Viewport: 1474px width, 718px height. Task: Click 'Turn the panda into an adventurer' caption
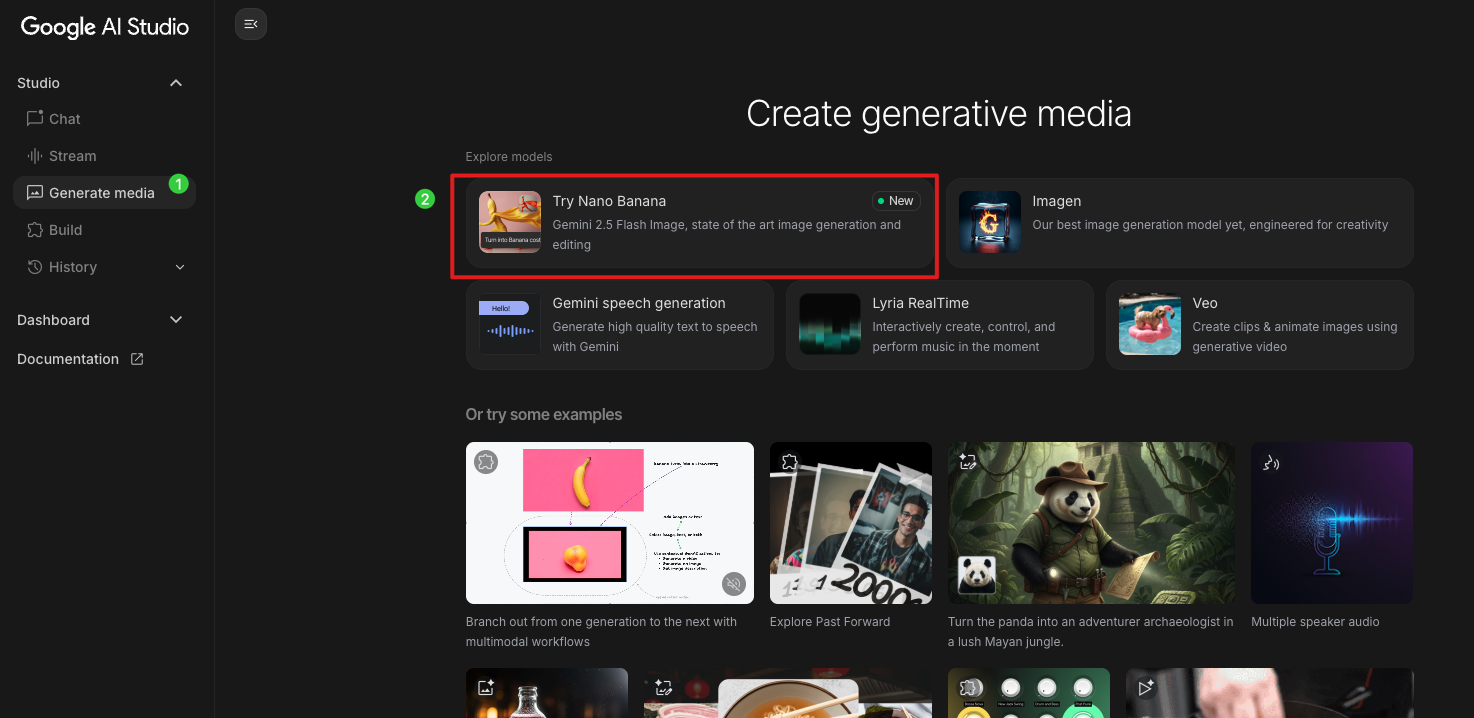click(1091, 632)
